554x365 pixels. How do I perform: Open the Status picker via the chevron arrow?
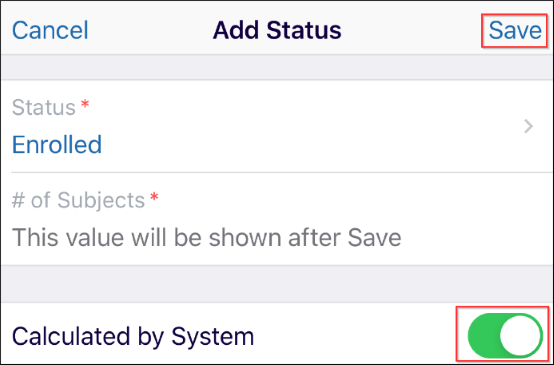(x=529, y=126)
